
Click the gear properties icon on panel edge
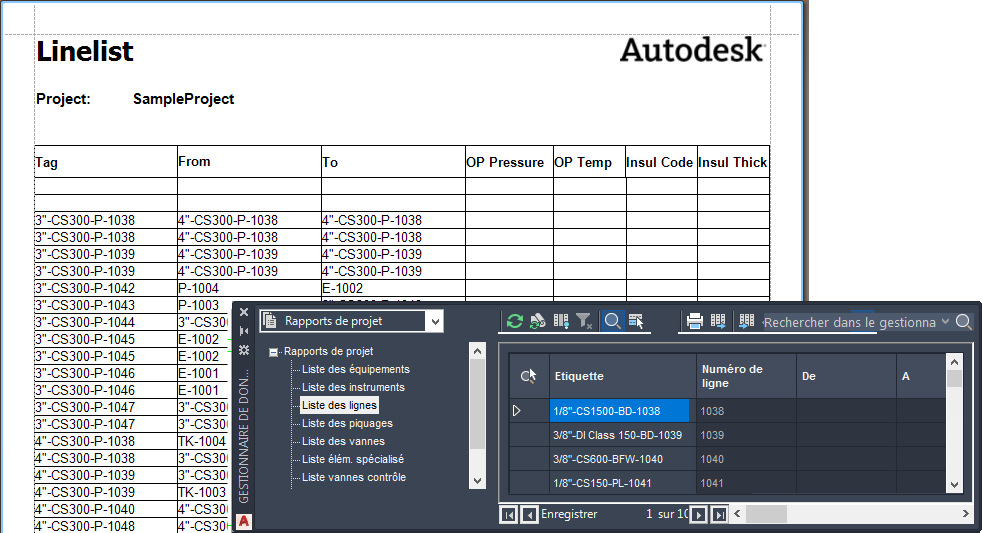click(244, 349)
